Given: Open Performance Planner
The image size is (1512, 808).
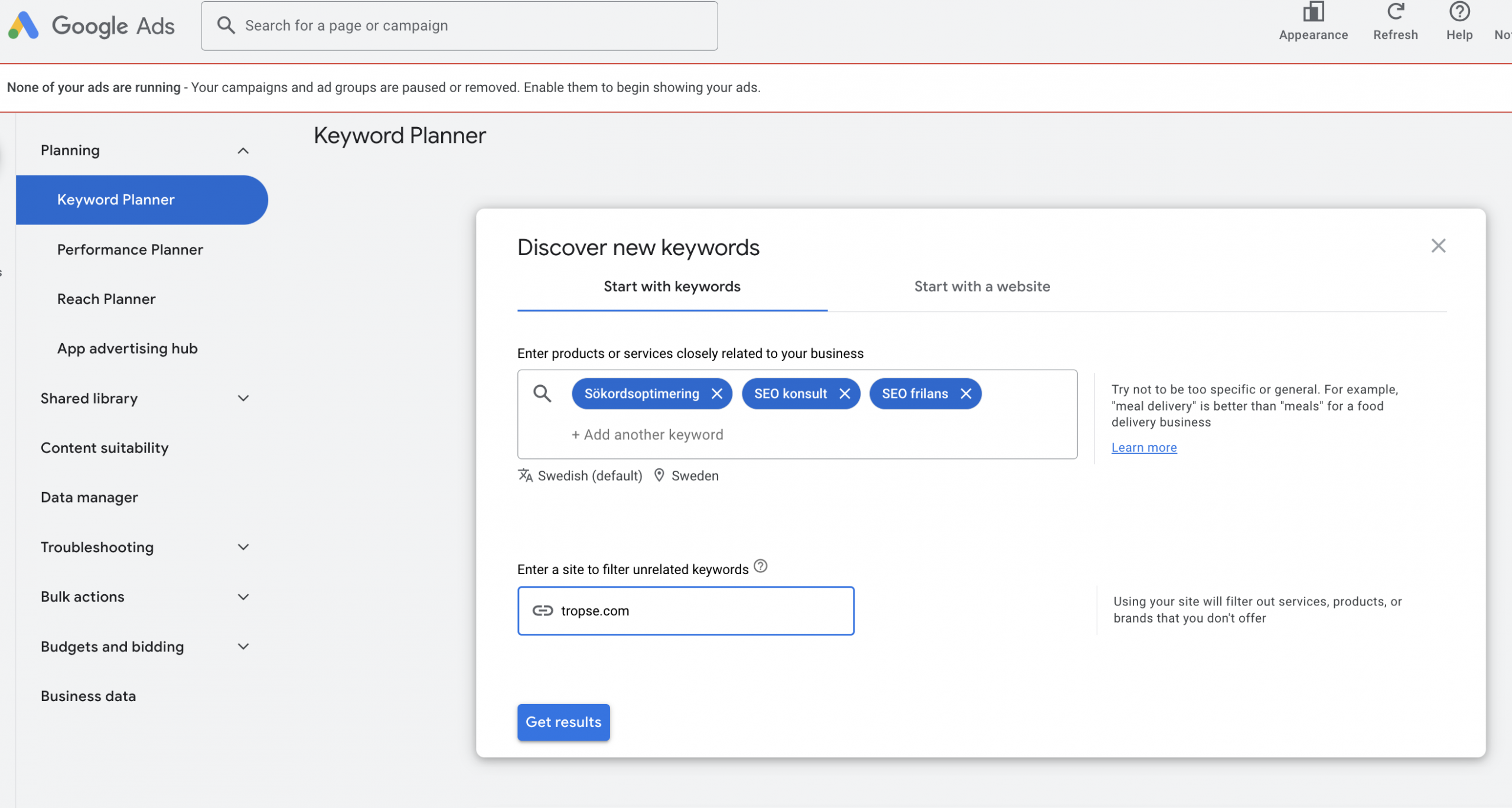Looking at the screenshot, I should pyautogui.click(x=130, y=249).
